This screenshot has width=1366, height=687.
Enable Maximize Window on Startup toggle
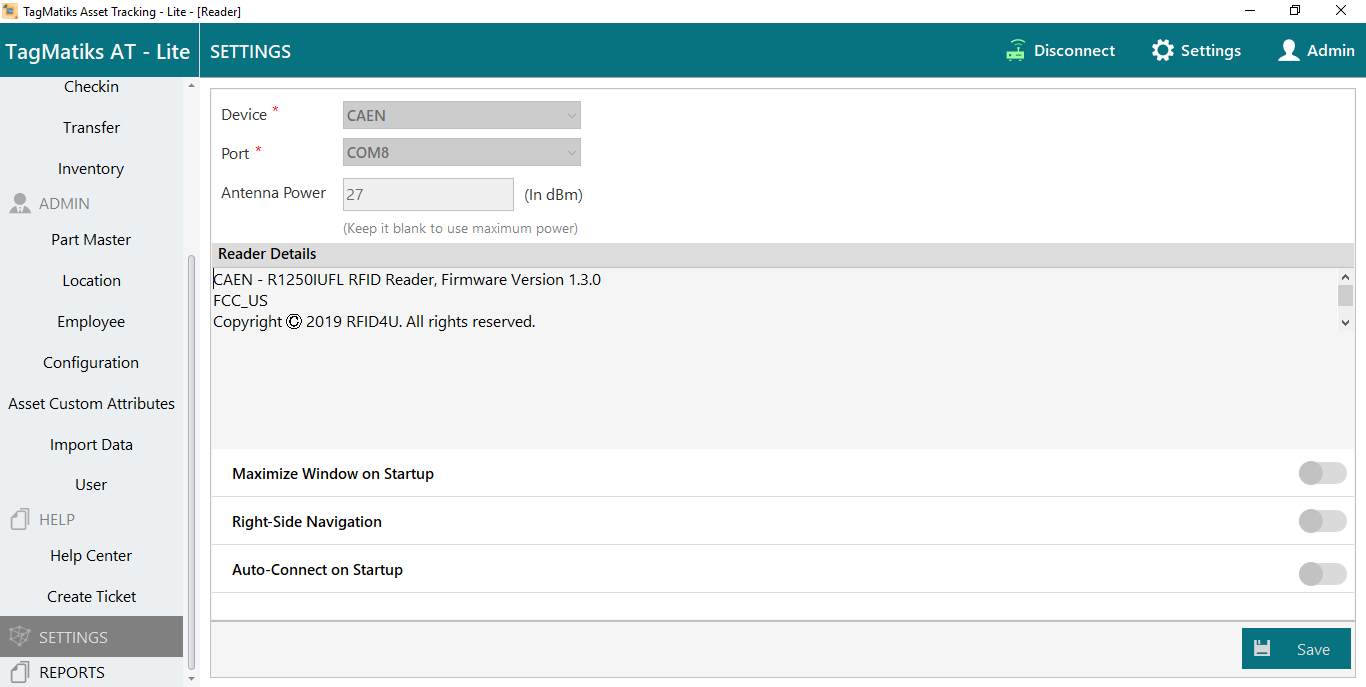click(x=1322, y=474)
